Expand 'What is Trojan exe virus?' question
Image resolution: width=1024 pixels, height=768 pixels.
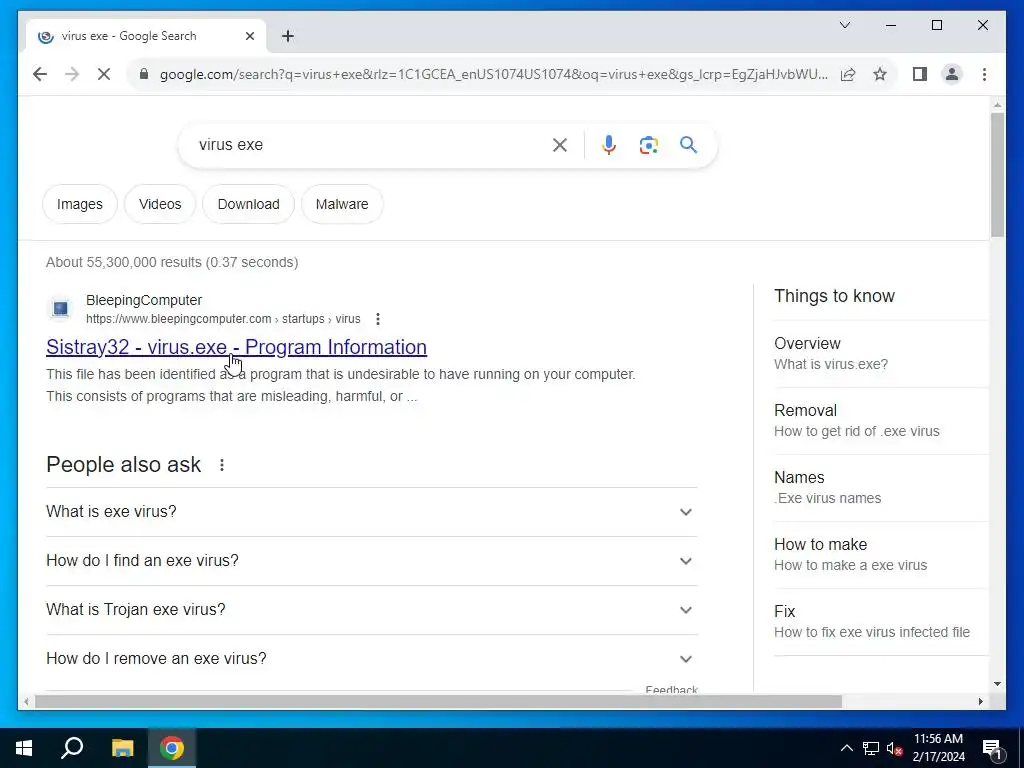372,610
